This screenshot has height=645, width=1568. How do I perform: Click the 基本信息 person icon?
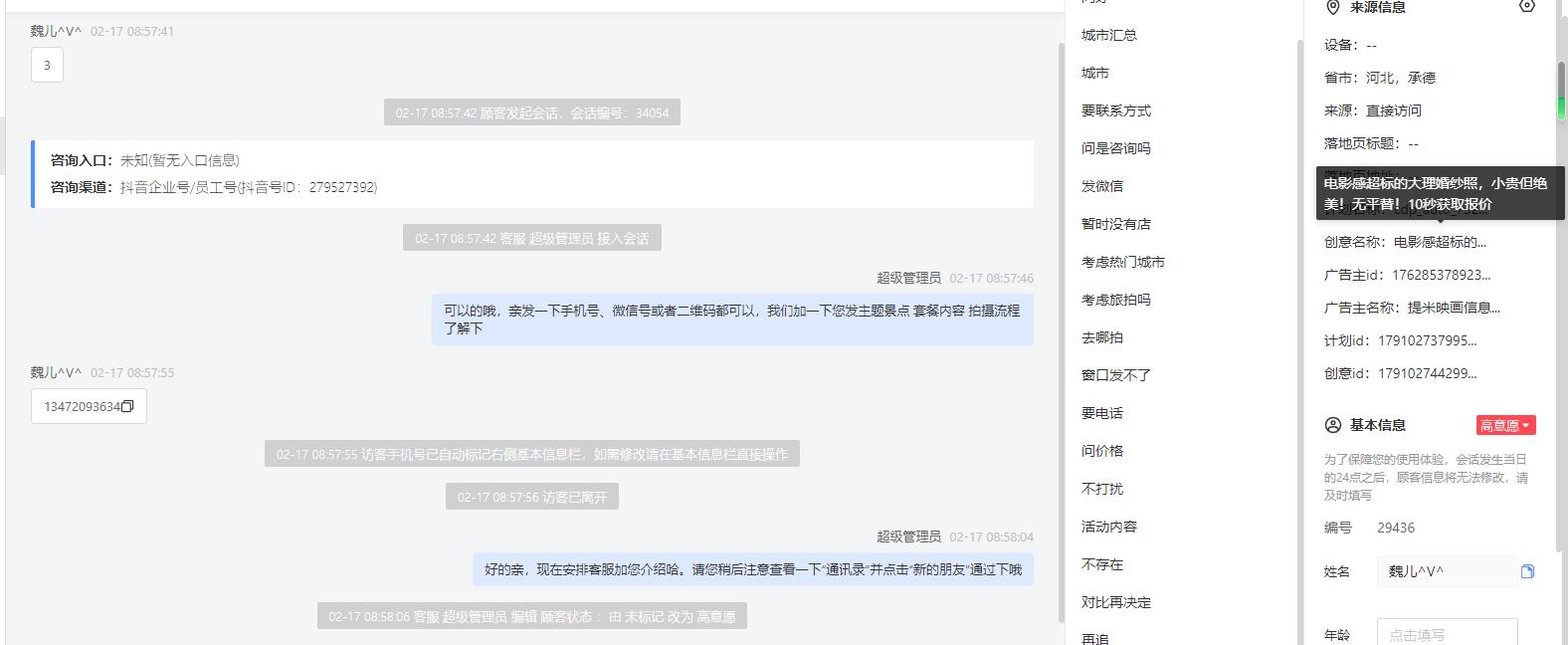1333,425
